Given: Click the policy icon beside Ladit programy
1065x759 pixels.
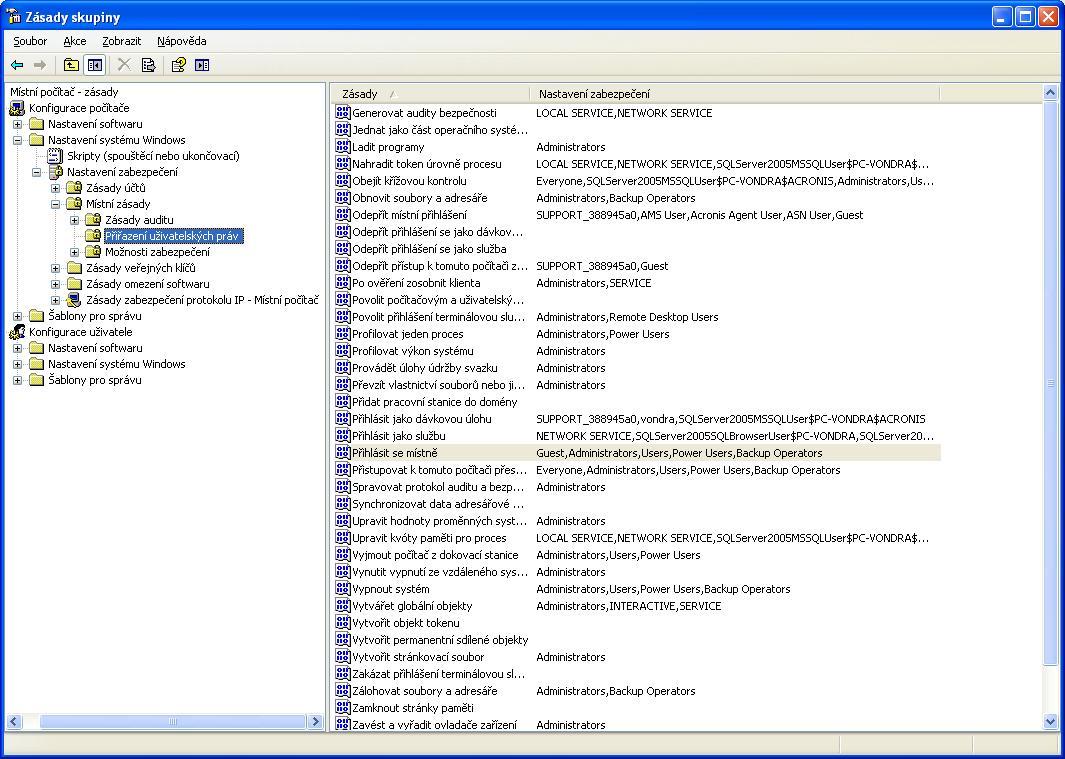Looking at the screenshot, I should 343,147.
